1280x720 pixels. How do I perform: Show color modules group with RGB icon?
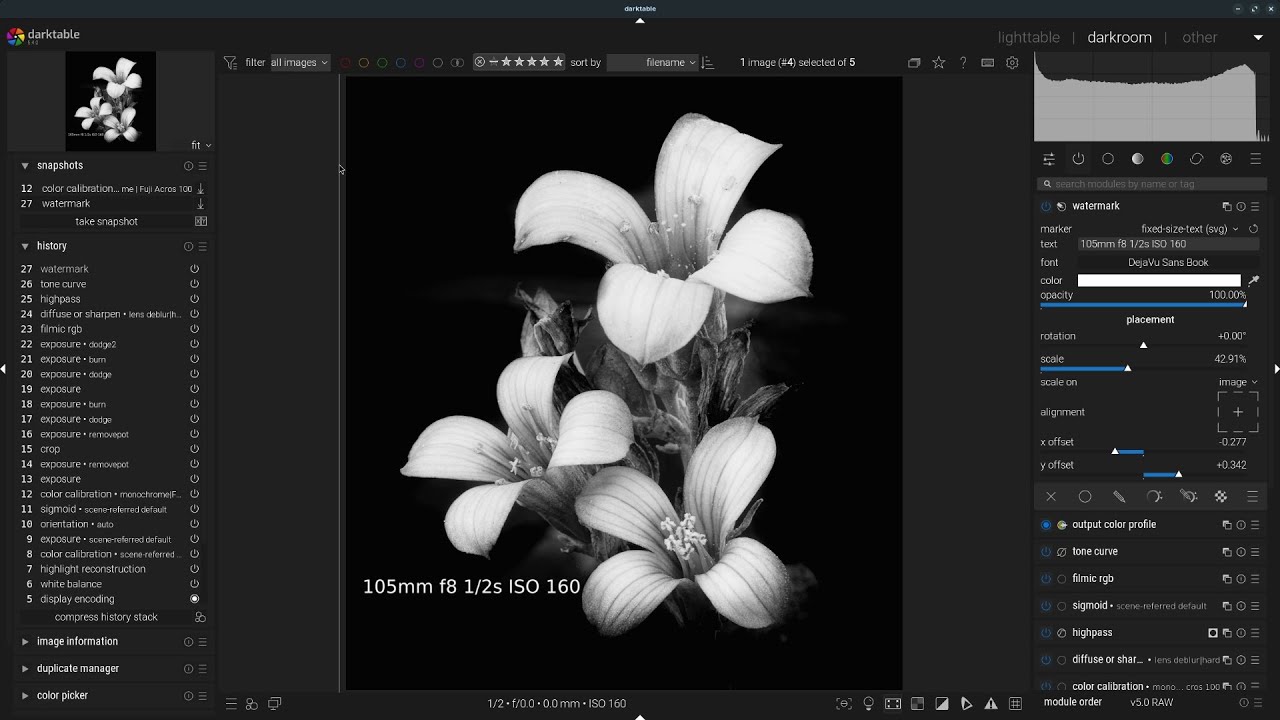[x=1167, y=159]
